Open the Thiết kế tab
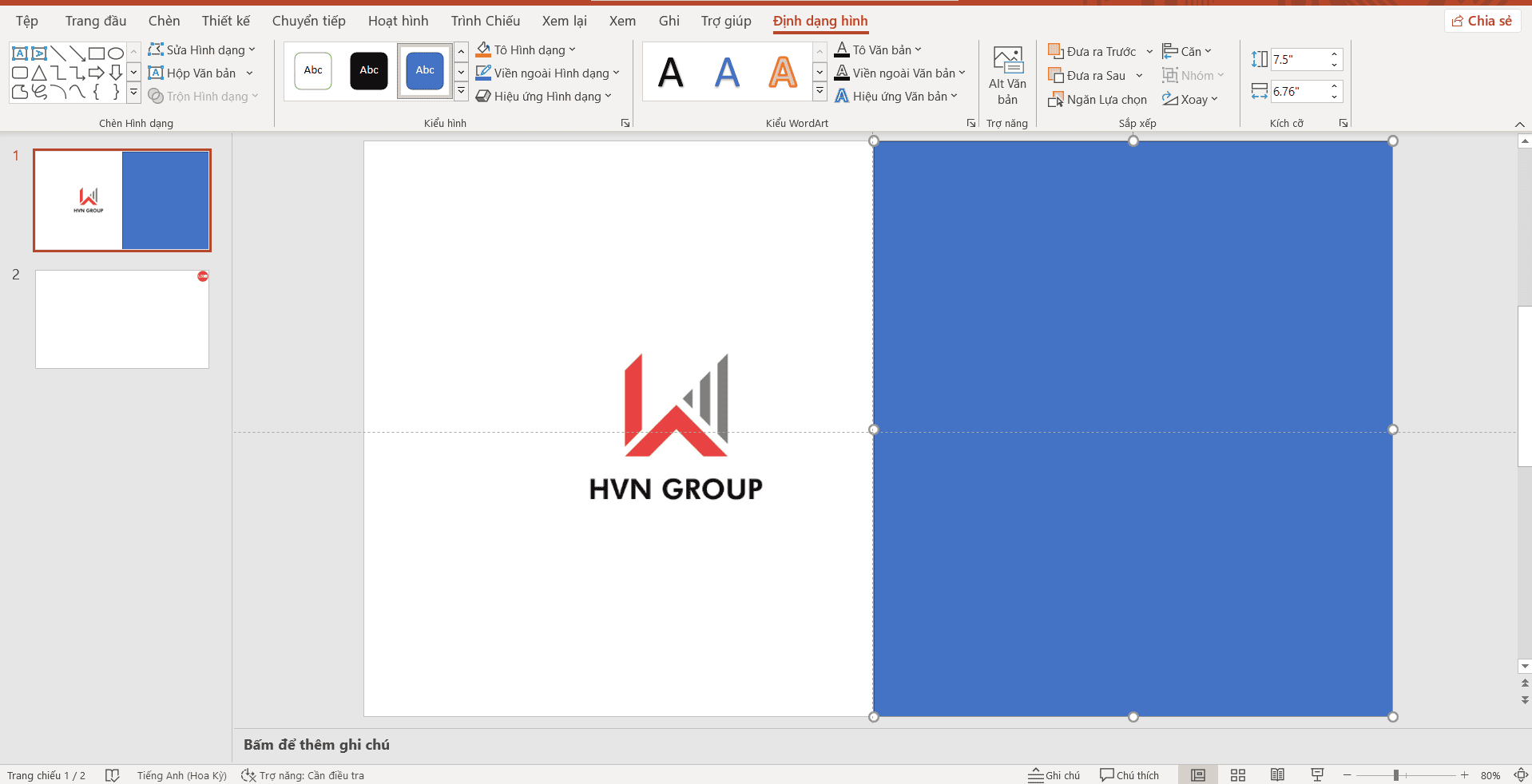 (225, 21)
